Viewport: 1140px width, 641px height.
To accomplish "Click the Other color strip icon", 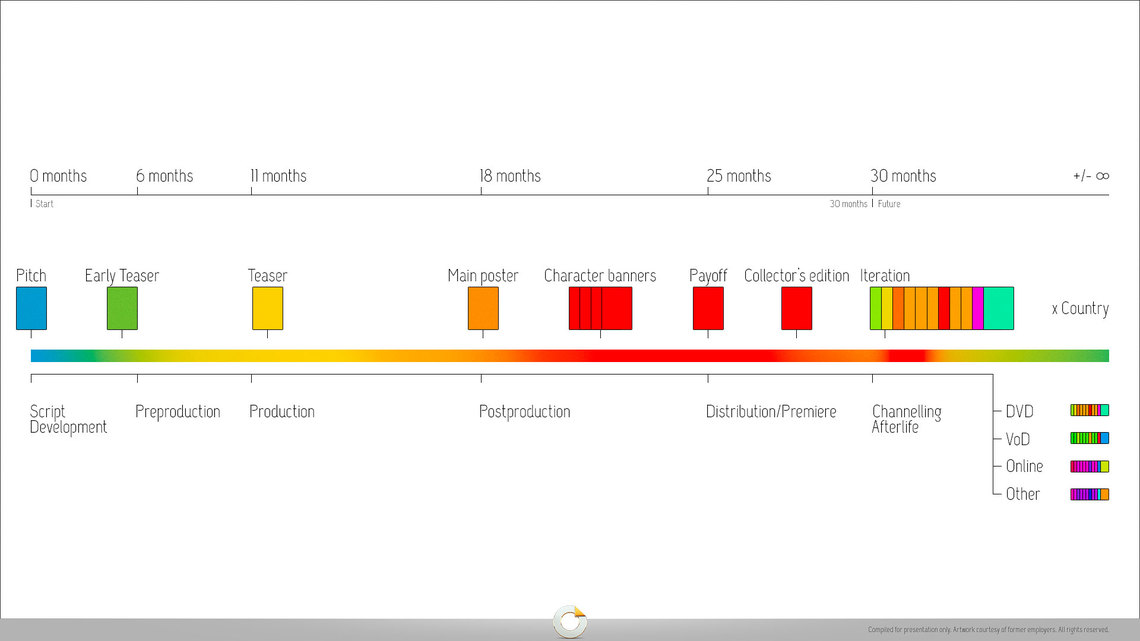I will coord(1089,494).
